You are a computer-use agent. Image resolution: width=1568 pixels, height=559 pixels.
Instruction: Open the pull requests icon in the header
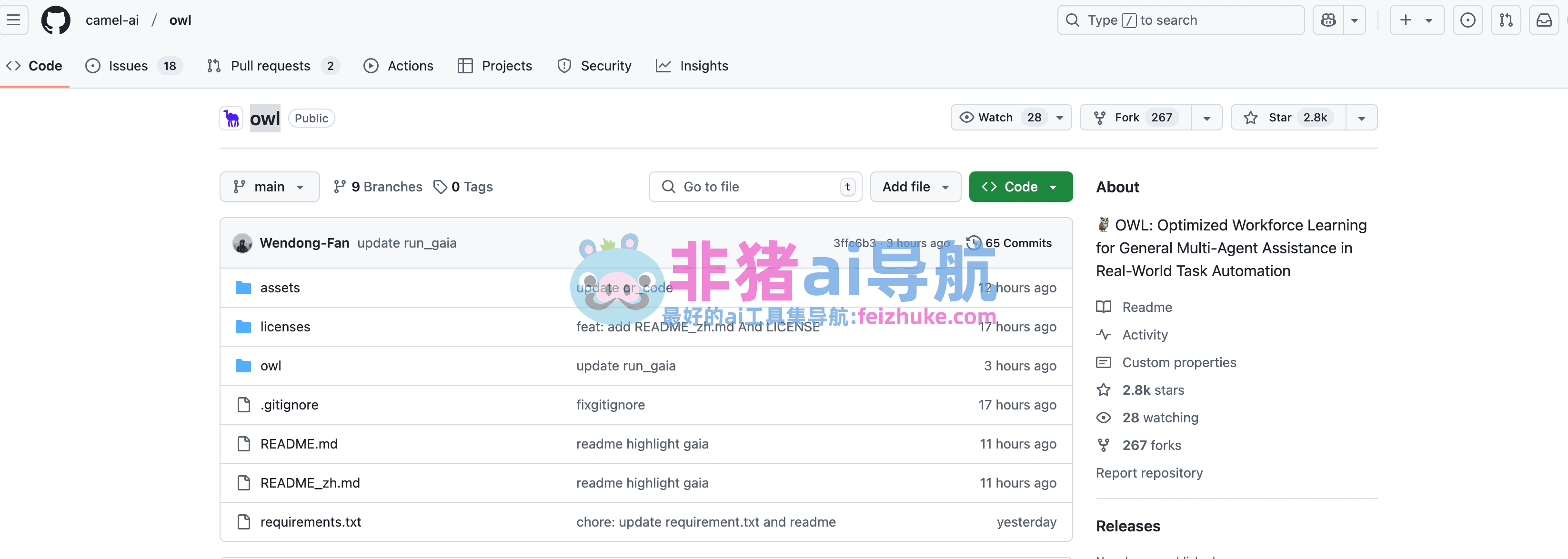1506,20
